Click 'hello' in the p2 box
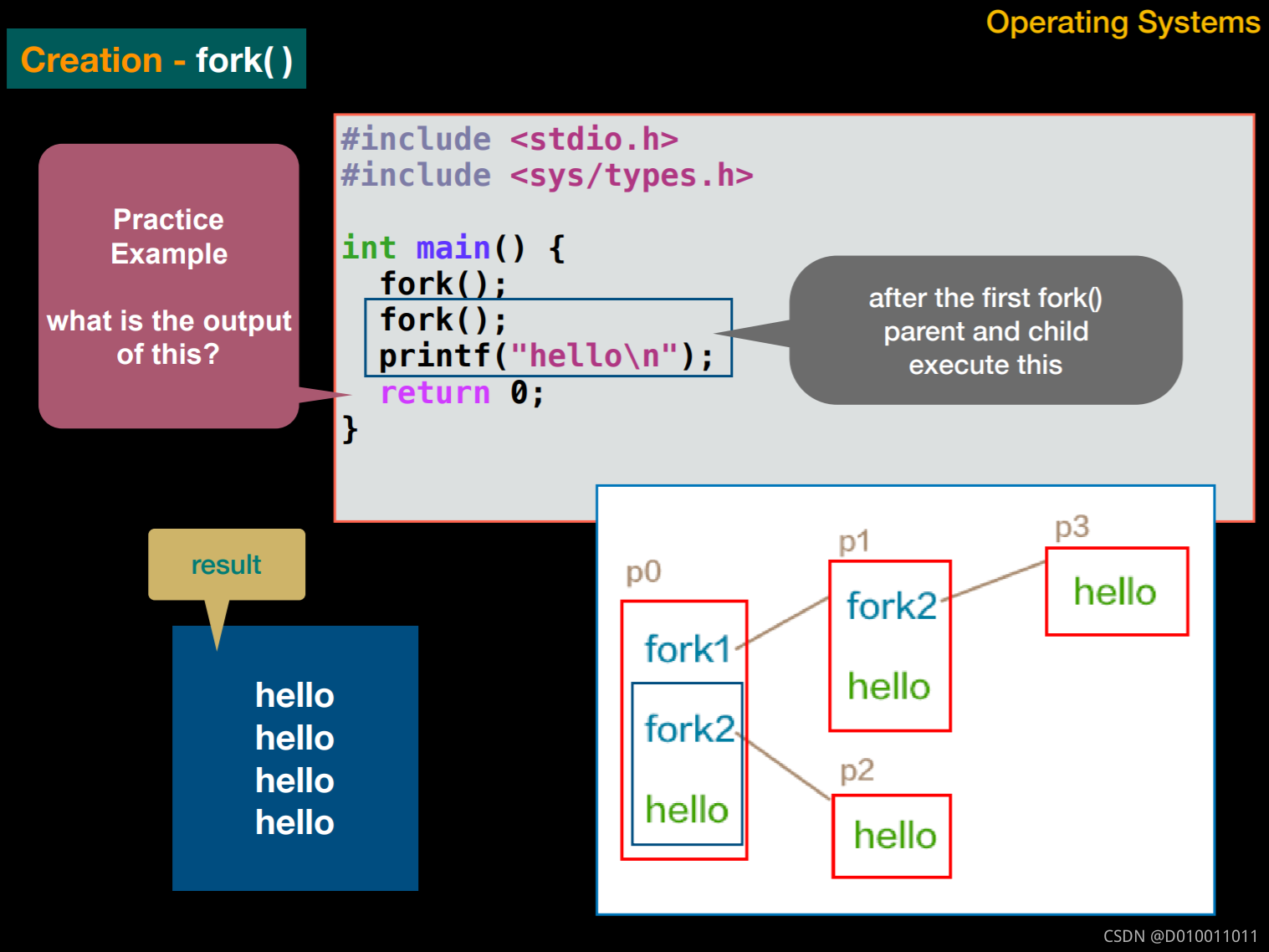 pyautogui.click(x=894, y=835)
